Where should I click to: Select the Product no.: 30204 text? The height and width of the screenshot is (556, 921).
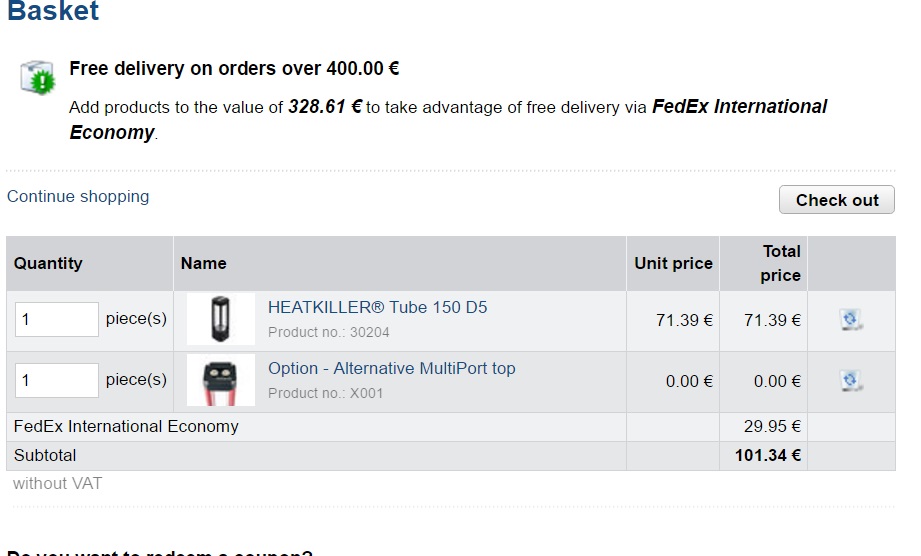[x=328, y=332]
